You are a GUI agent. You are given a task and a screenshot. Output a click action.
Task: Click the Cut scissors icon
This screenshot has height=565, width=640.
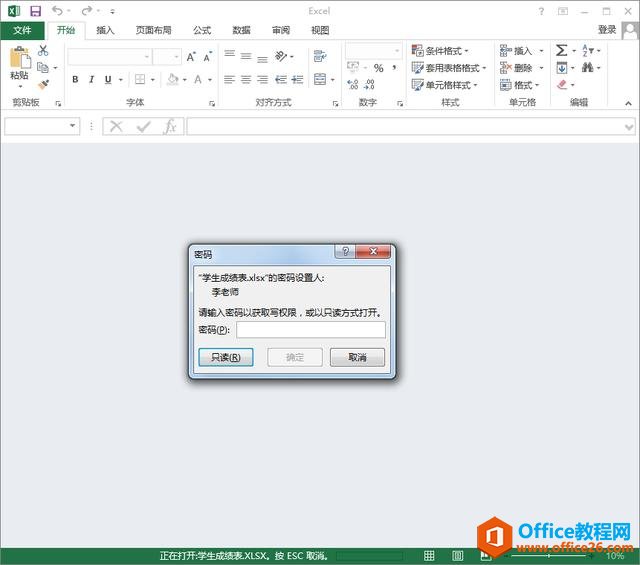(43, 50)
